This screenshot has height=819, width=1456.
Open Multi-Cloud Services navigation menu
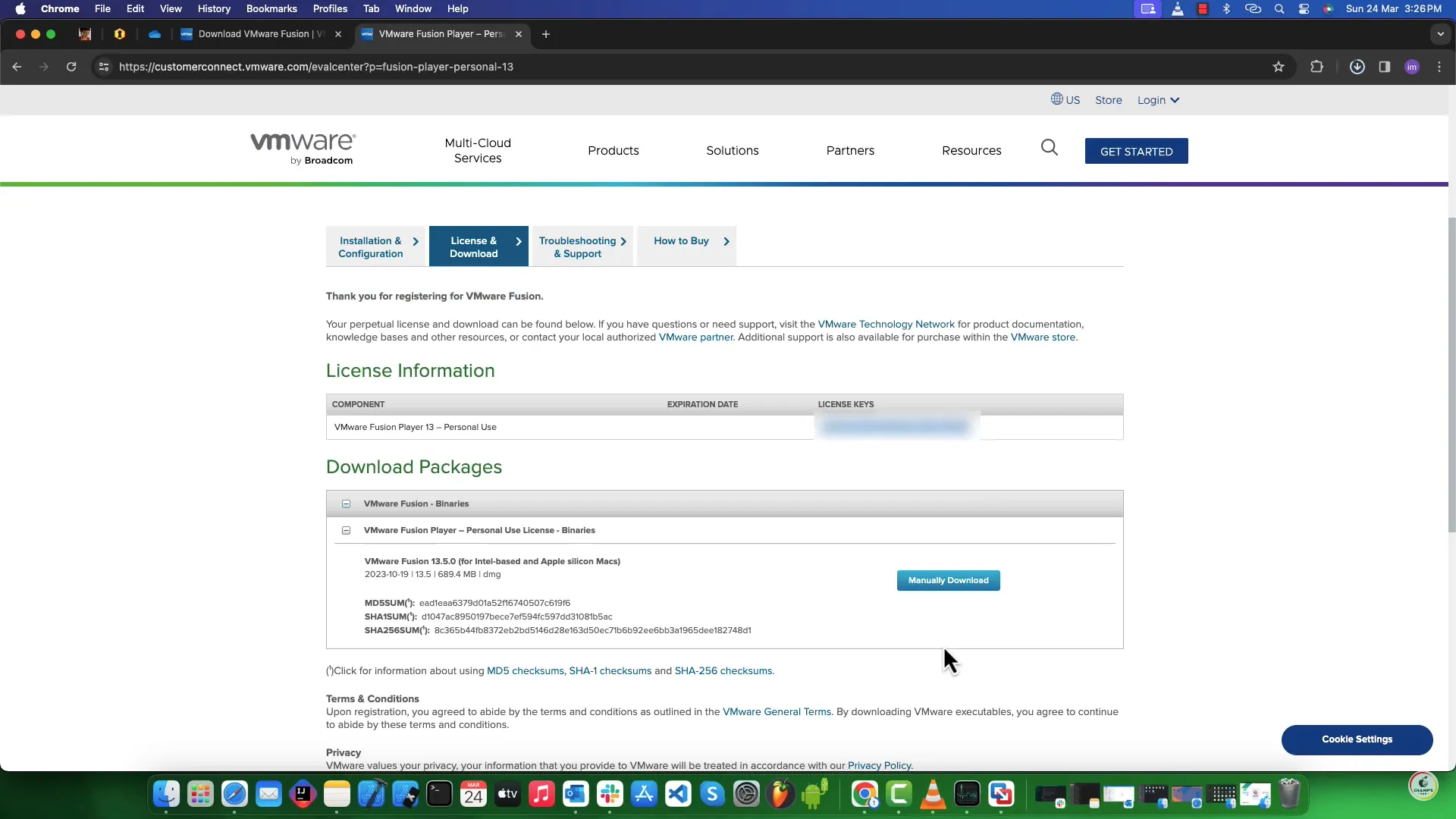pos(478,150)
